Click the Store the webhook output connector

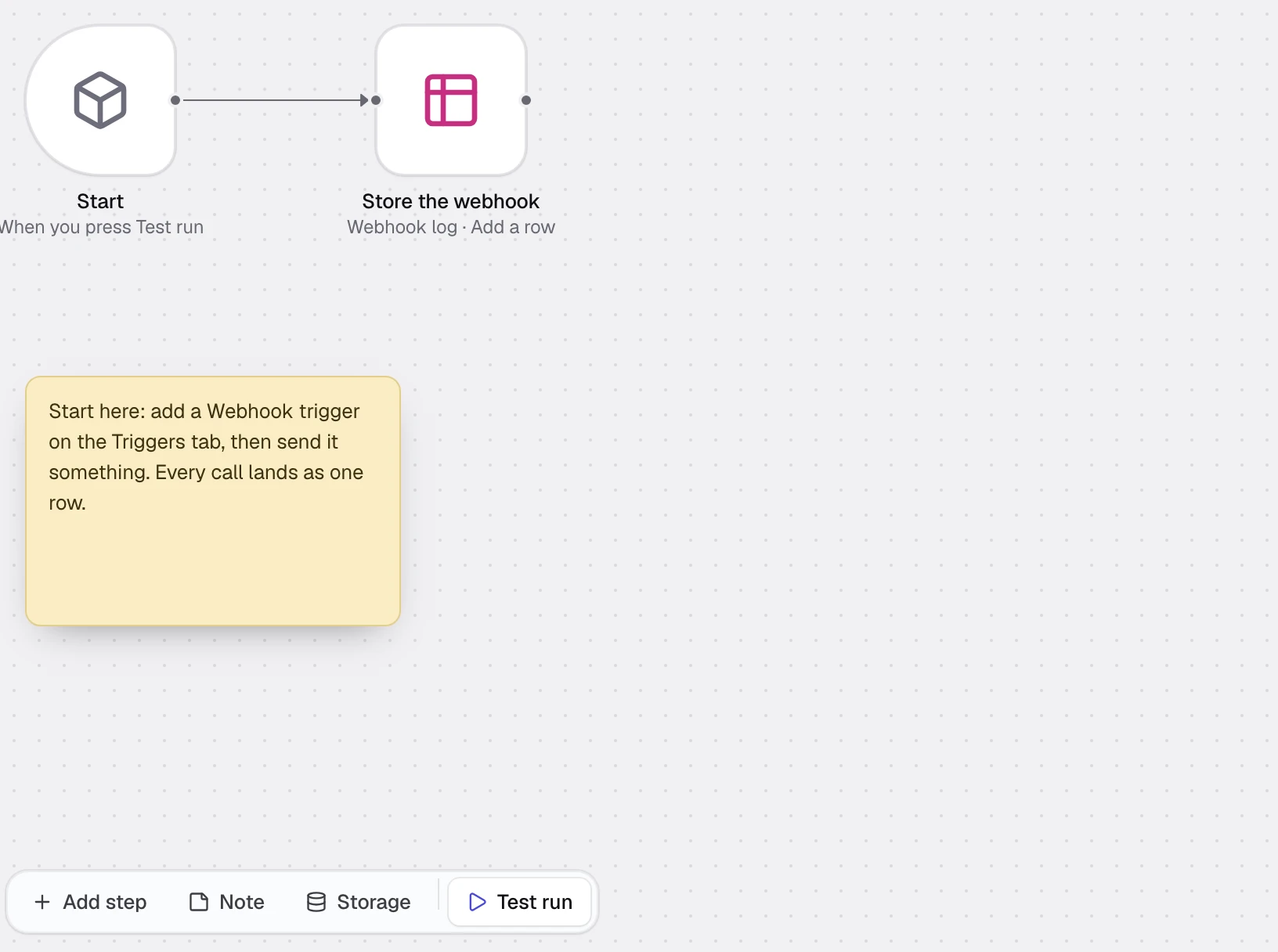[526, 100]
